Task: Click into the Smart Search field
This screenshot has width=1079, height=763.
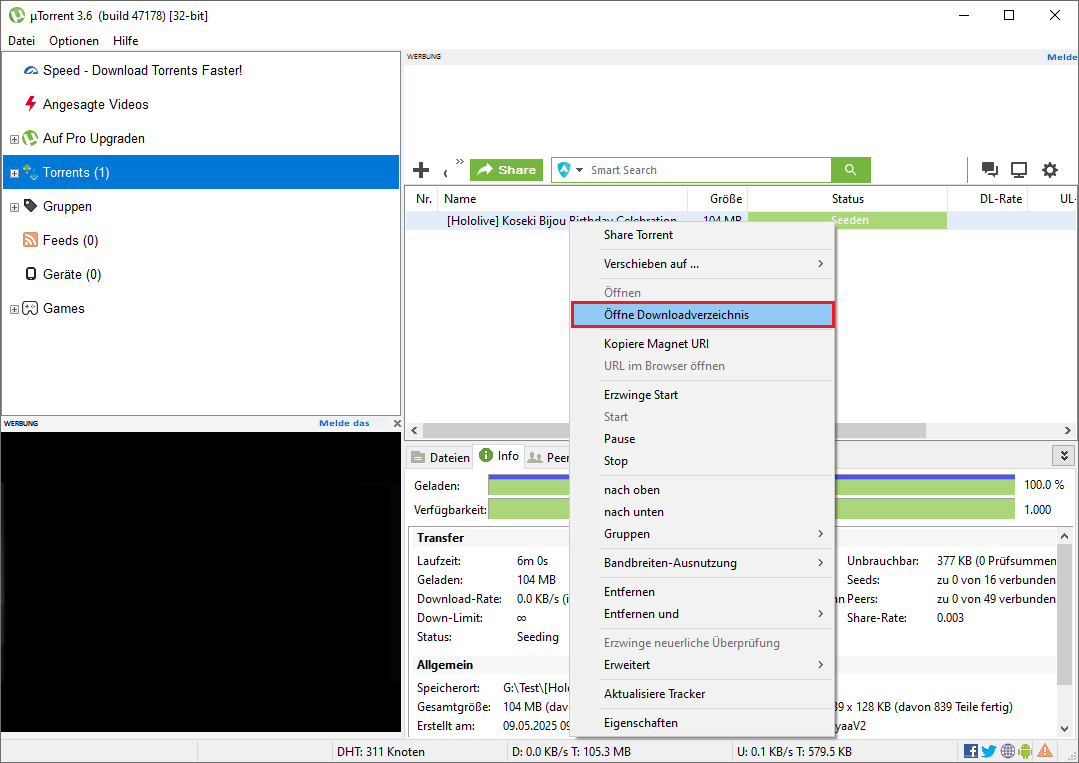Action: click(x=709, y=170)
